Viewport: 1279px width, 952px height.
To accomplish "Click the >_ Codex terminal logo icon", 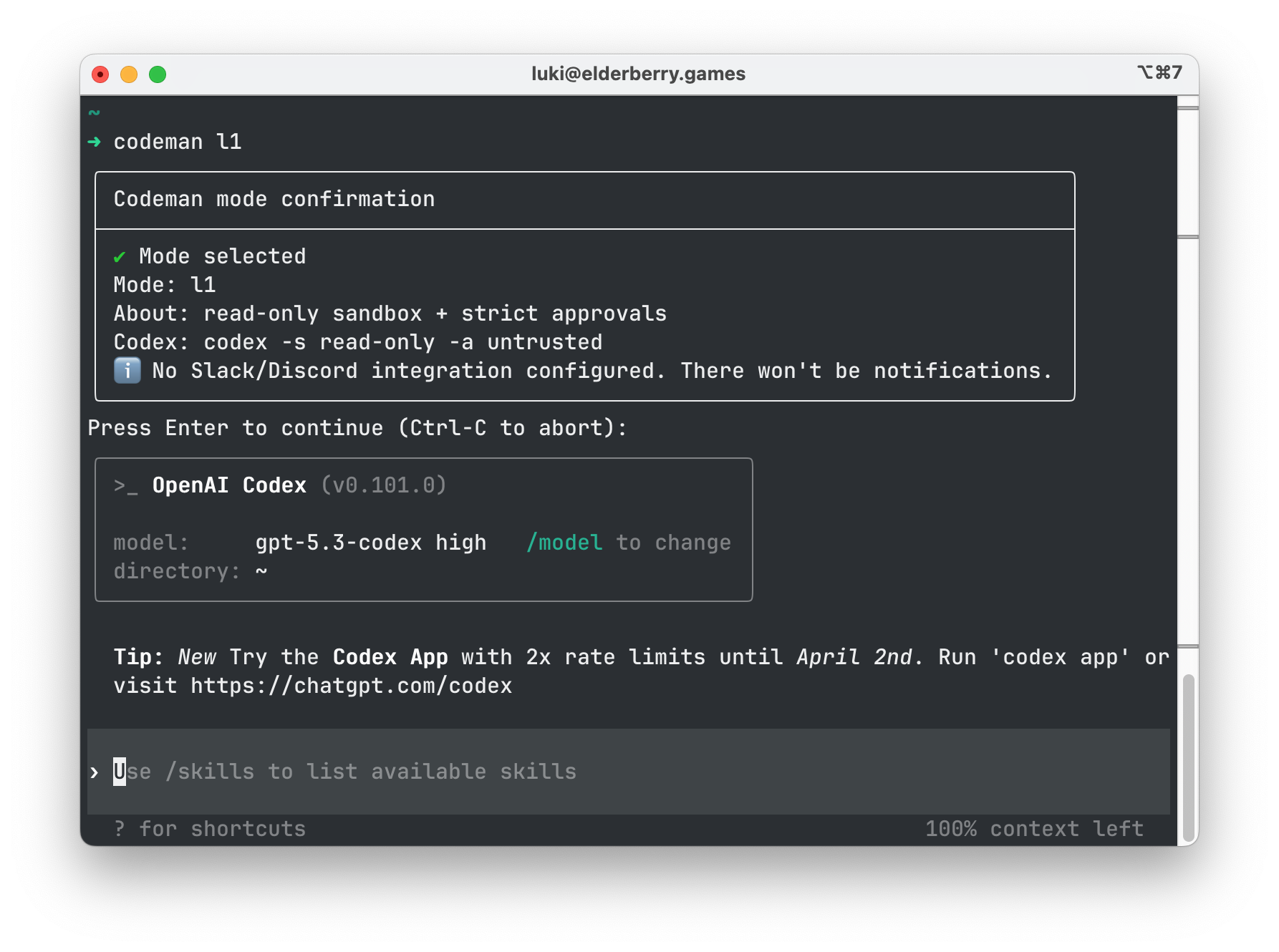I will (x=125, y=486).
